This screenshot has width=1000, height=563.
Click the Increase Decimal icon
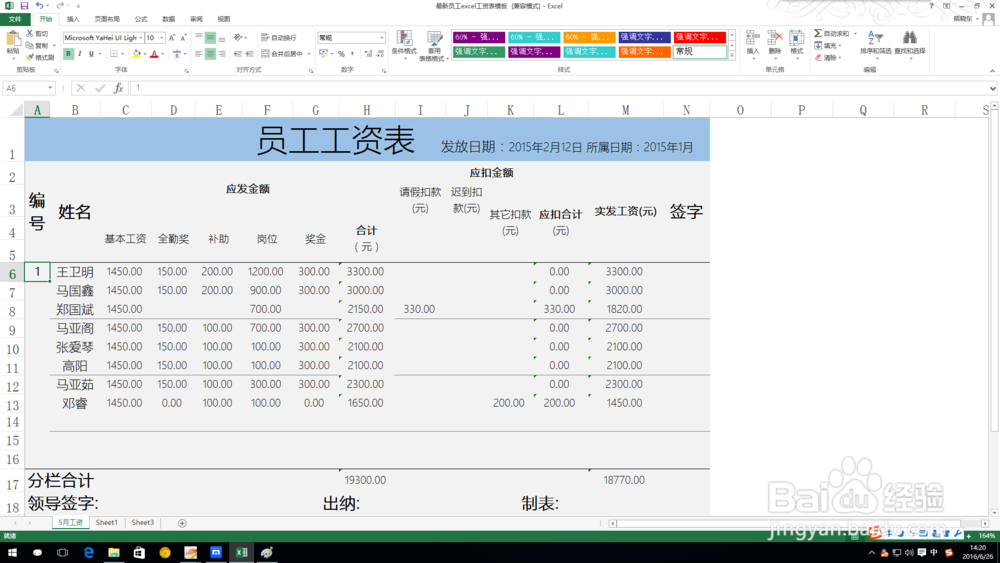click(x=369, y=54)
